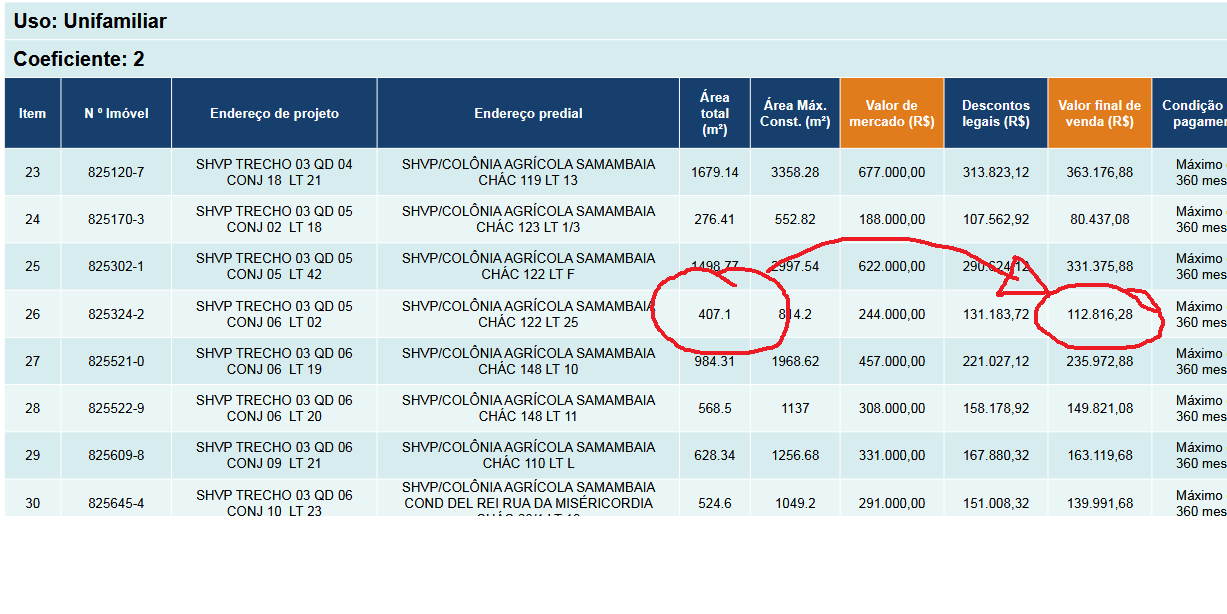
Task: Select property number 825521-0 in row 27
Action: tap(116, 361)
